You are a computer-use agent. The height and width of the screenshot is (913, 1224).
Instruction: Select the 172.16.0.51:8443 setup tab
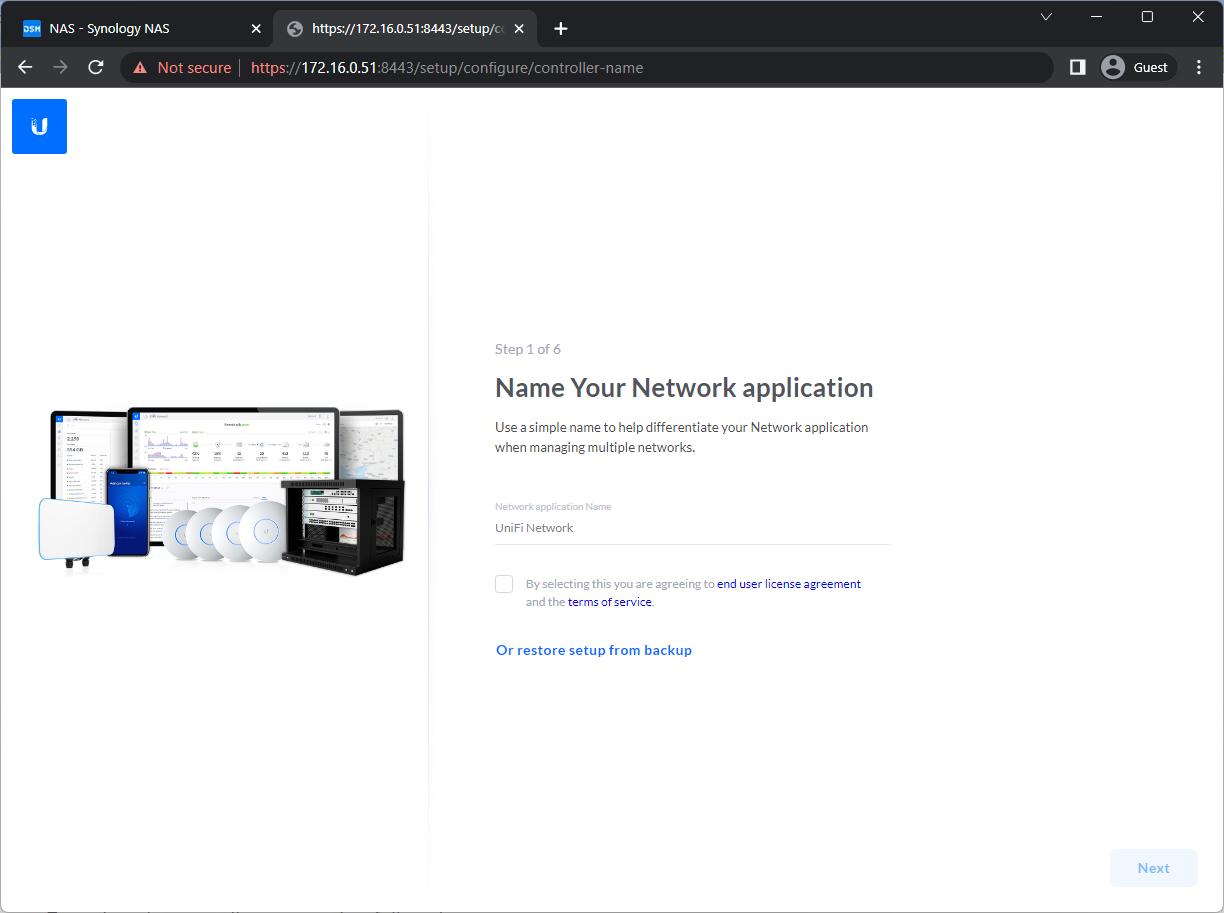405,29
